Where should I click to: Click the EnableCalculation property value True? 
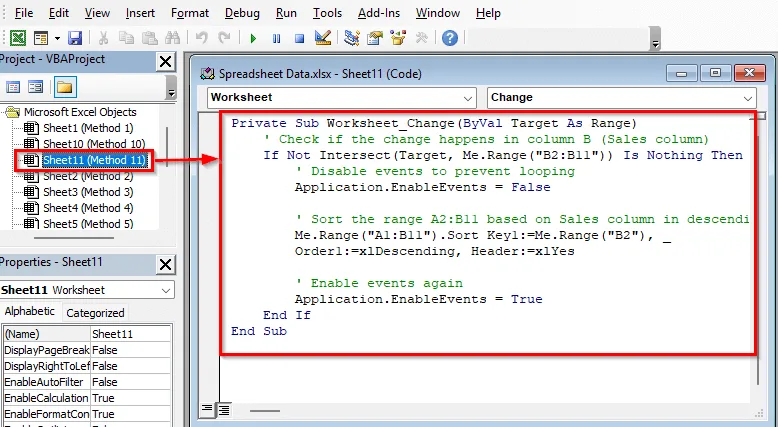131,398
